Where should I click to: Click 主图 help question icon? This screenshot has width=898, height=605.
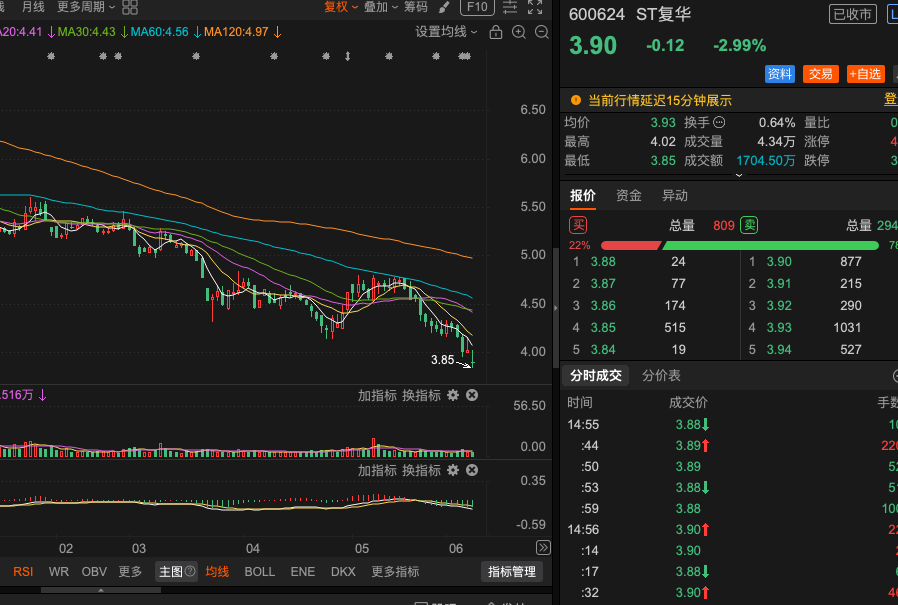coord(190,571)
